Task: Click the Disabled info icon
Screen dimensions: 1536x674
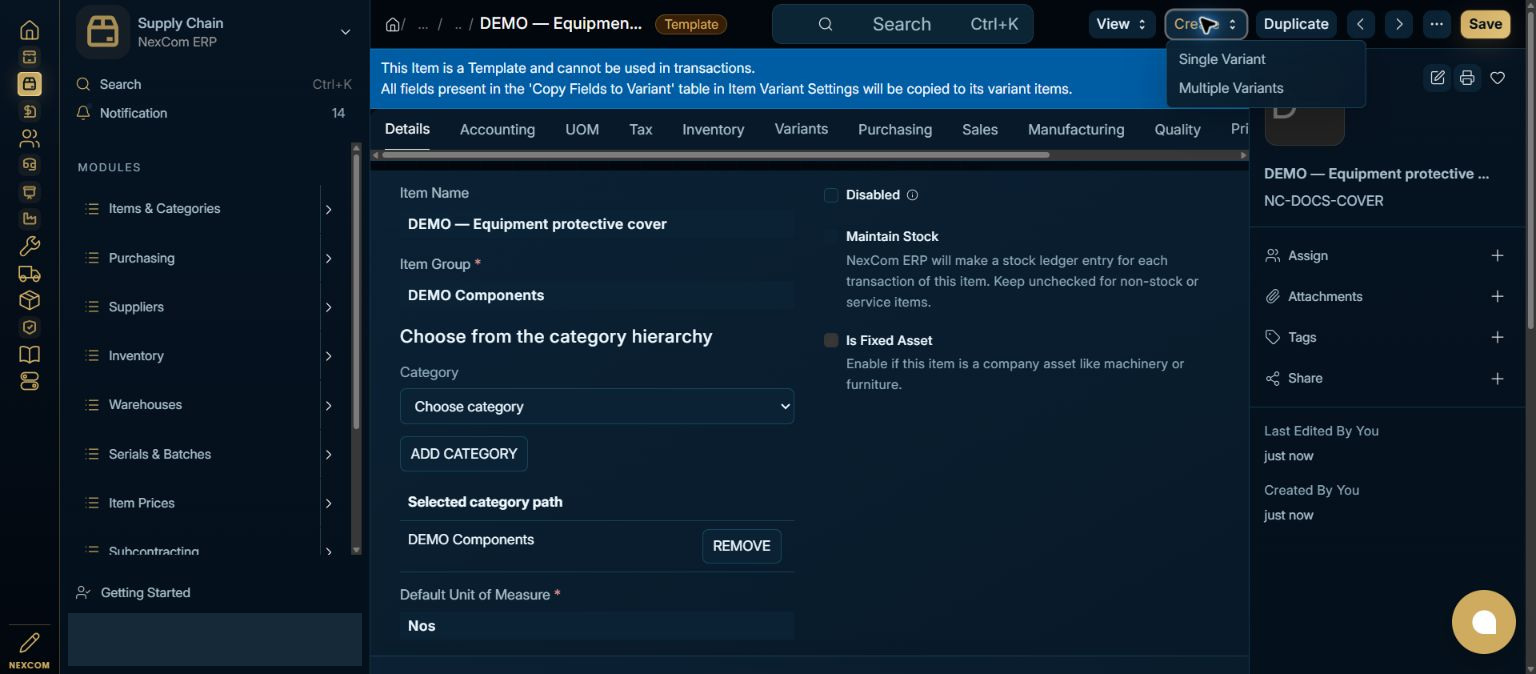Action: tap(912, 195)
